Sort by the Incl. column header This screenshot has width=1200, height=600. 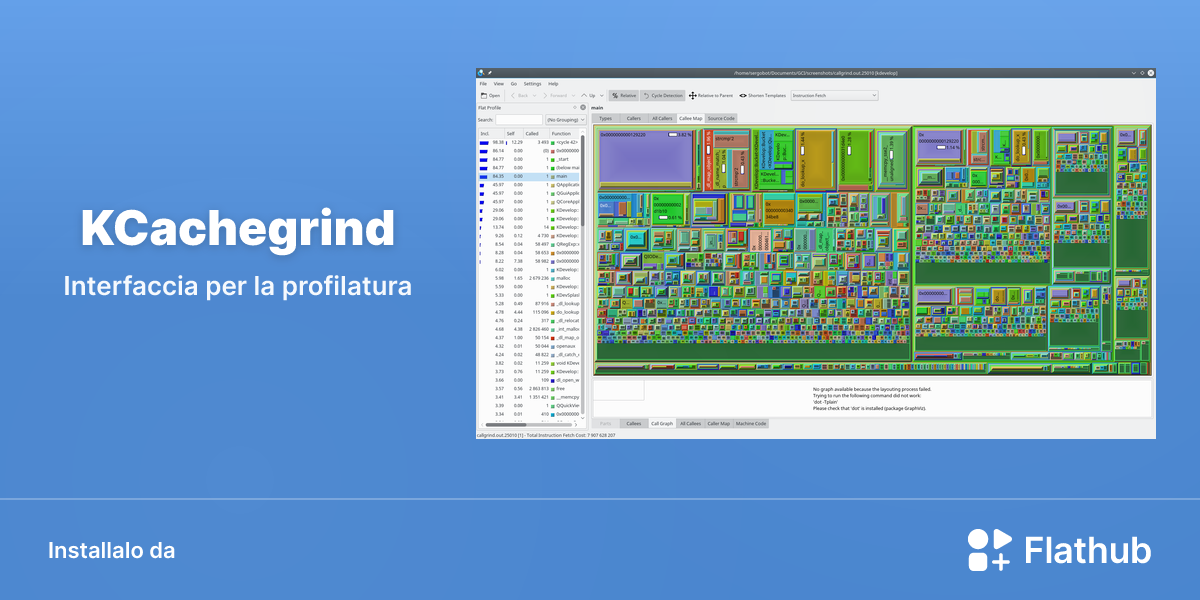pyautogui.click(x=491, y=134)
